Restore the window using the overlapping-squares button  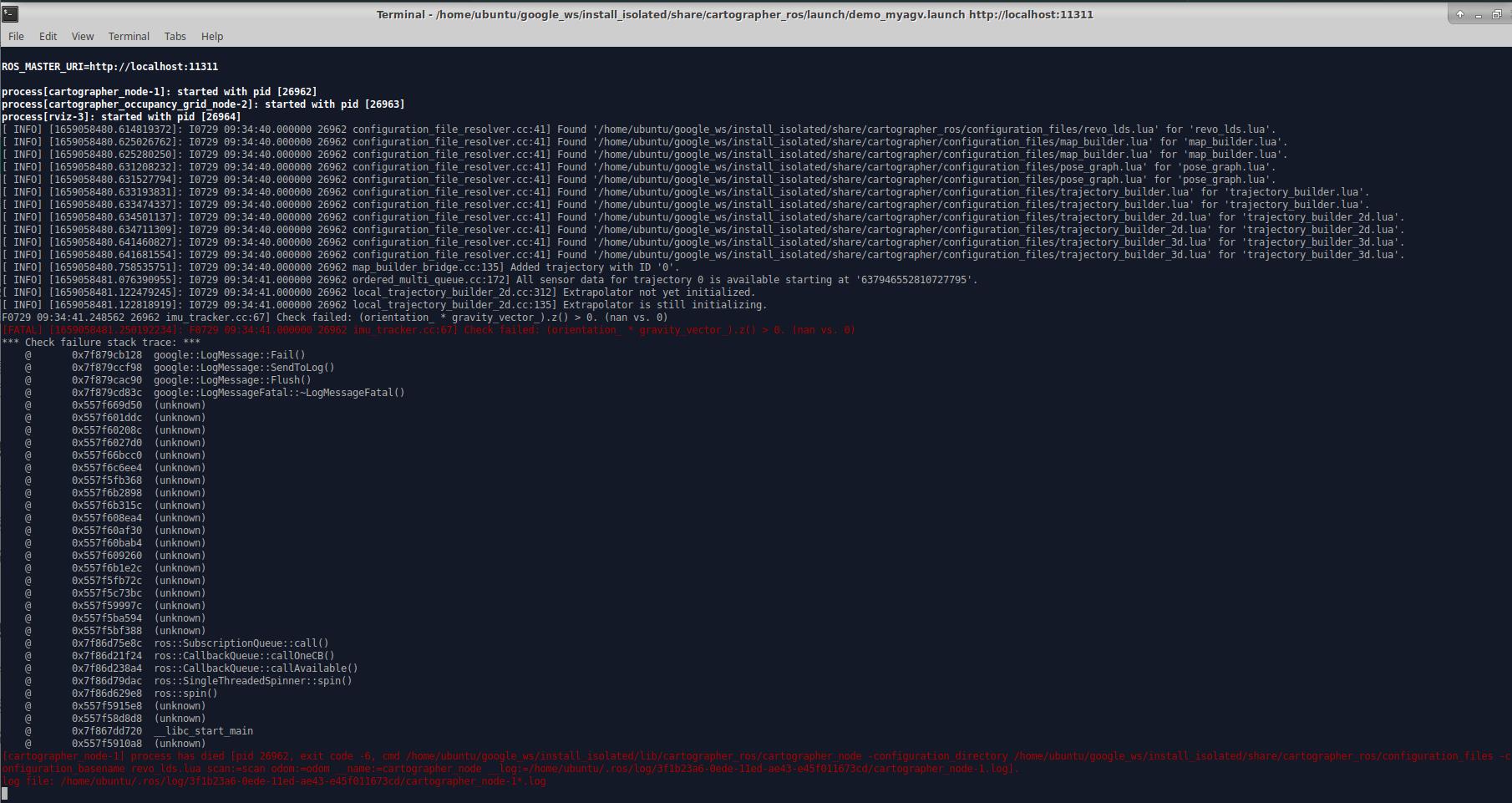[1496, 14]
